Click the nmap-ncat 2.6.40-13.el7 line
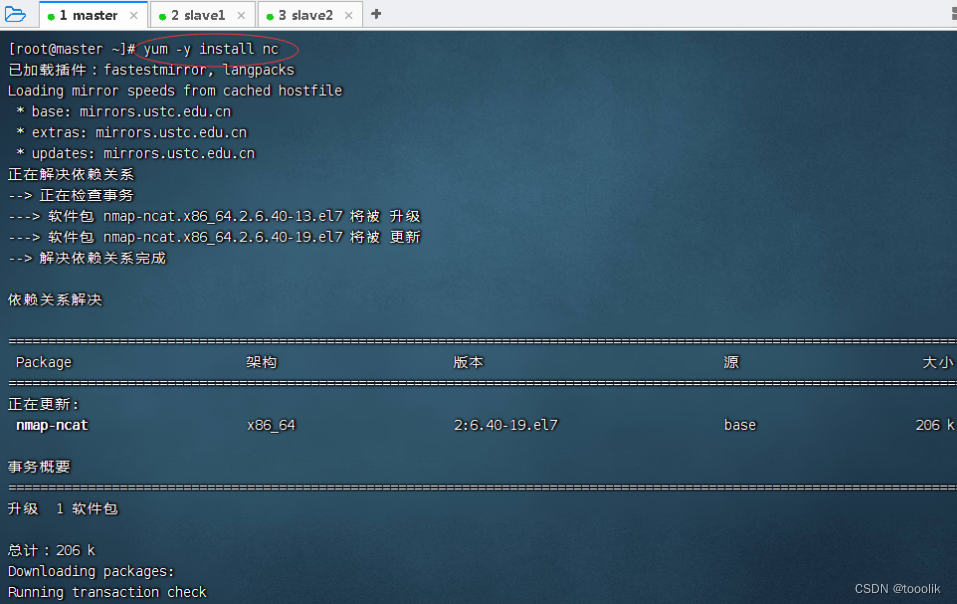957x604 pixels. pyautogui.click(x=214, y=217)
